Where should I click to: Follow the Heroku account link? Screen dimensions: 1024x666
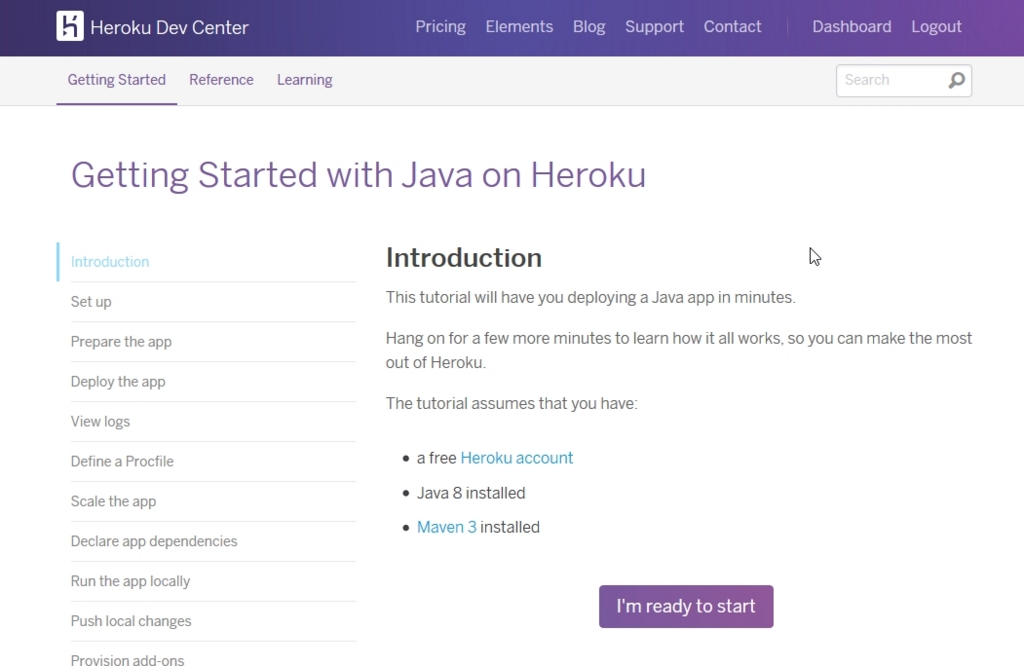coord(517,458)
